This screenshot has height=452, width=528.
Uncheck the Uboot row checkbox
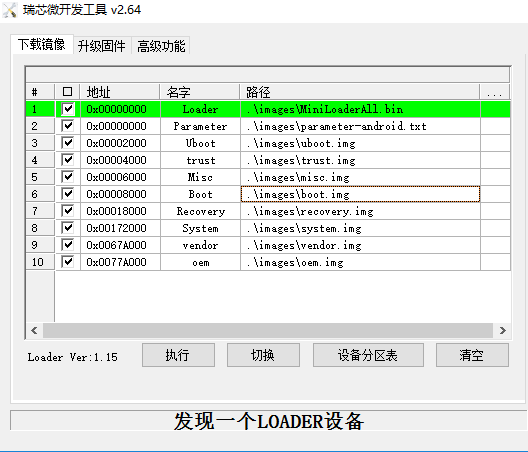[68, 143]
